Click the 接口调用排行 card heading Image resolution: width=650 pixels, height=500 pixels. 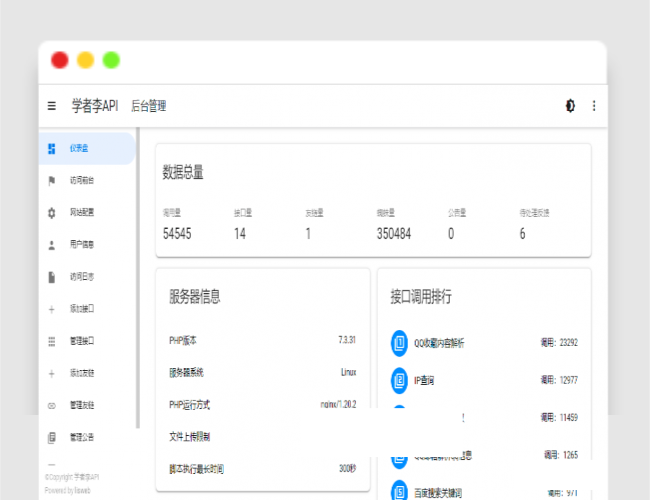click(421, 296)
